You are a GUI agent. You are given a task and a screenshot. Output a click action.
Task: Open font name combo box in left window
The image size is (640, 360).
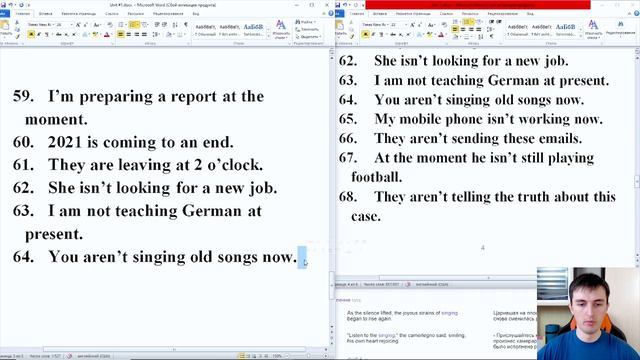(40, 25)
